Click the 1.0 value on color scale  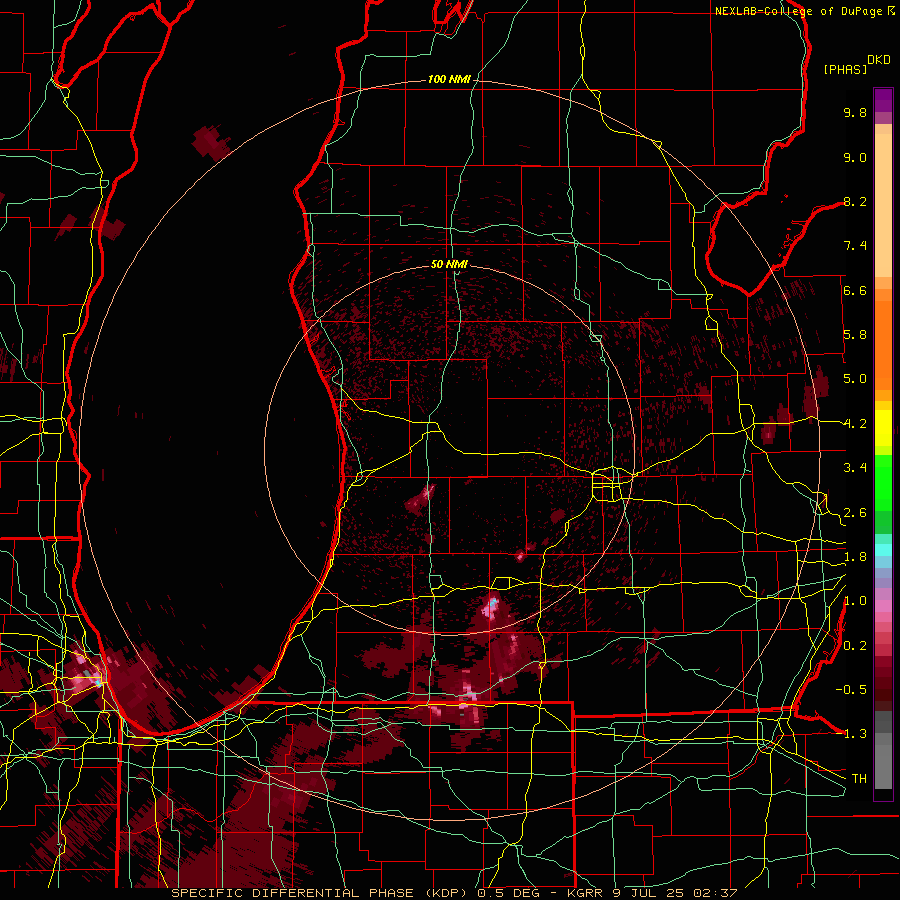[x=855, y=601]
